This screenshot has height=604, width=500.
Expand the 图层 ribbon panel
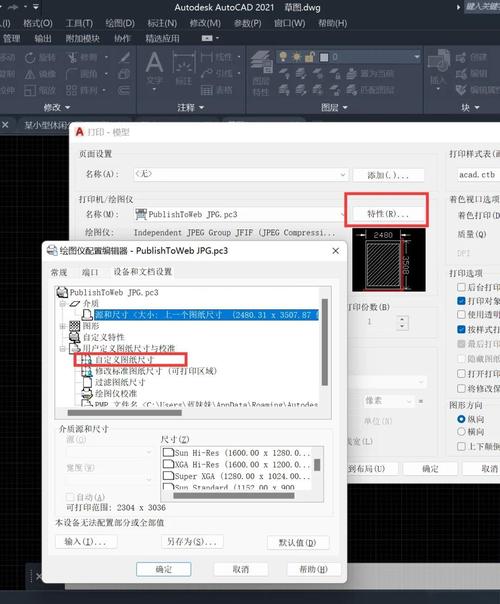click(334, 107)
